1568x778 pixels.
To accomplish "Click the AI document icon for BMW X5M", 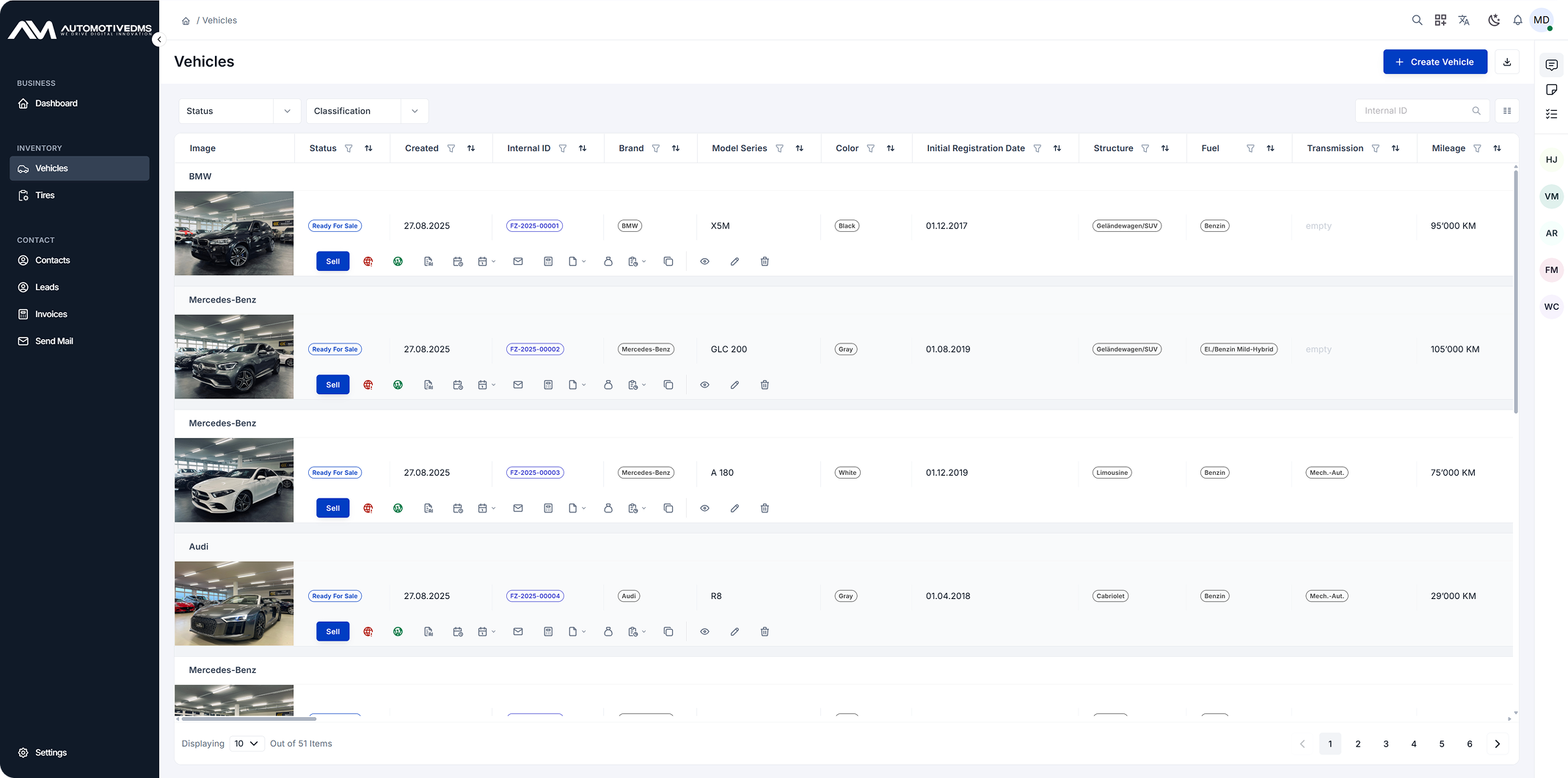I will pyautogui.click(x=429, y=261).
